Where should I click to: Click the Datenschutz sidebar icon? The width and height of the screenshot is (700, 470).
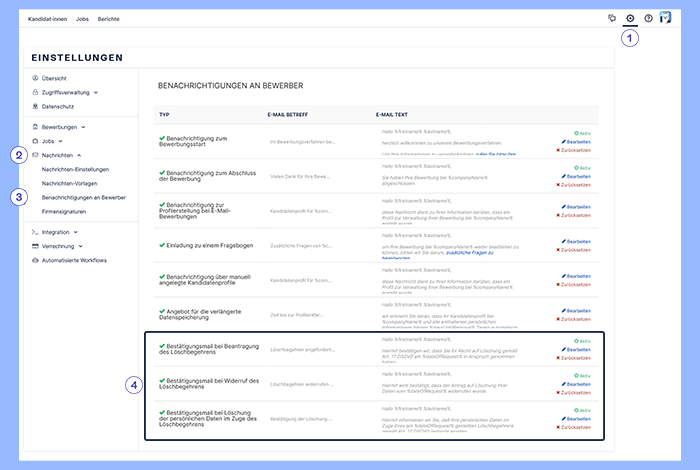click(x=35, y=106)
